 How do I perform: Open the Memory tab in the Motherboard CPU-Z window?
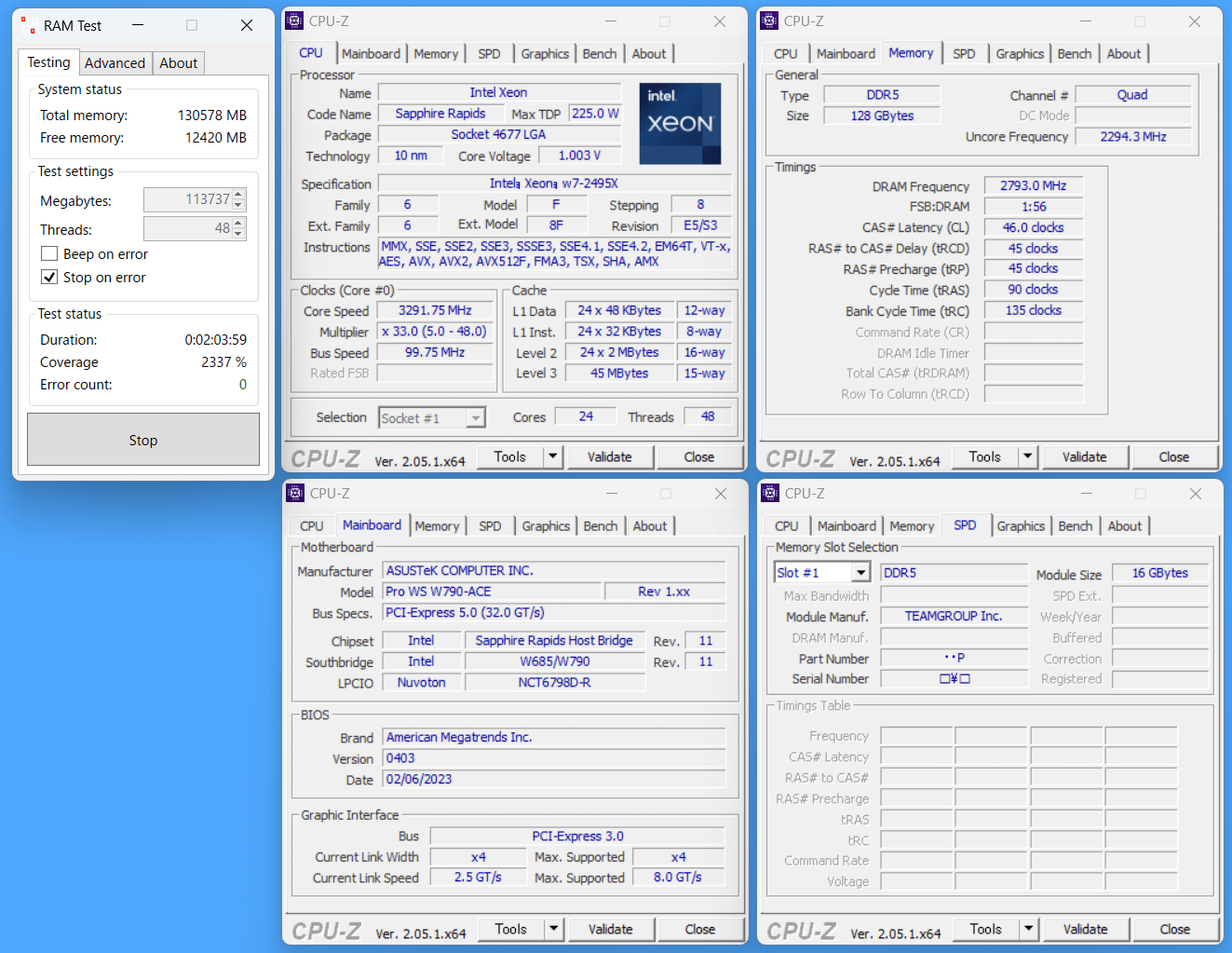click(437, 526)
